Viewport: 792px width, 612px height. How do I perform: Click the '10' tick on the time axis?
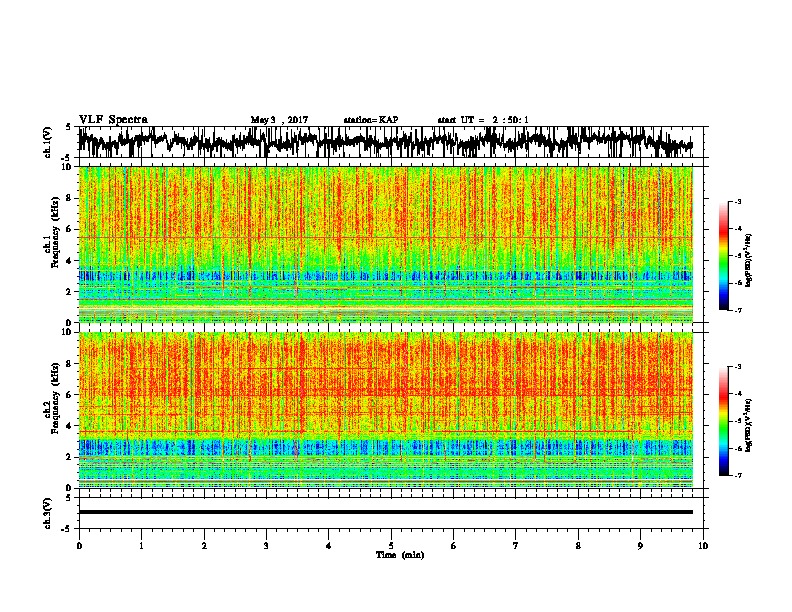pos(703,546)
